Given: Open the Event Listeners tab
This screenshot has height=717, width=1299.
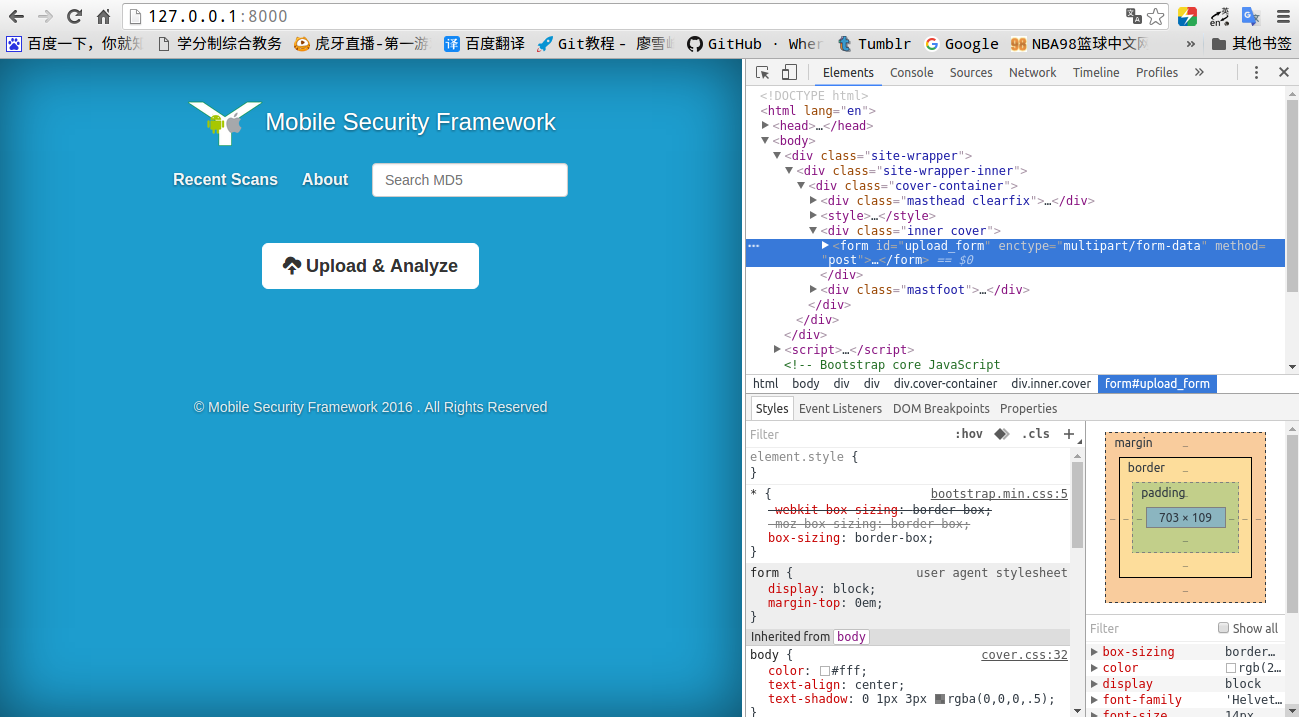Looking at the screenshot, I should [840, 409].
